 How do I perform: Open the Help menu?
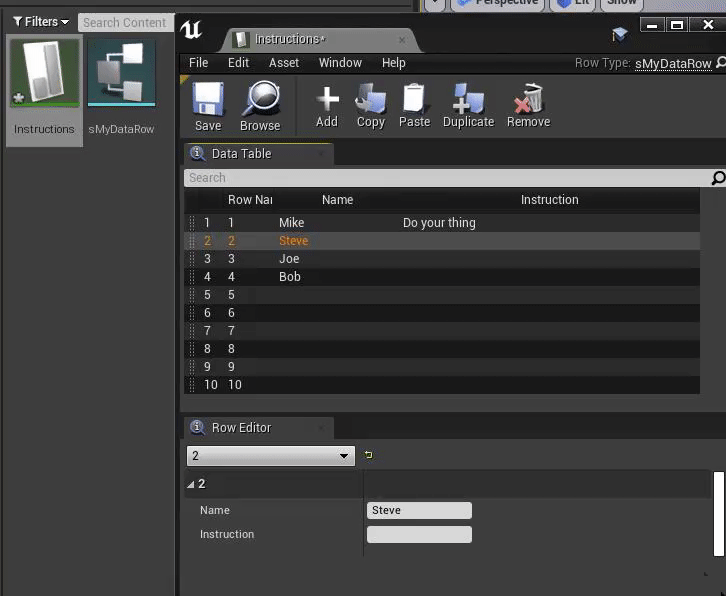394,63
